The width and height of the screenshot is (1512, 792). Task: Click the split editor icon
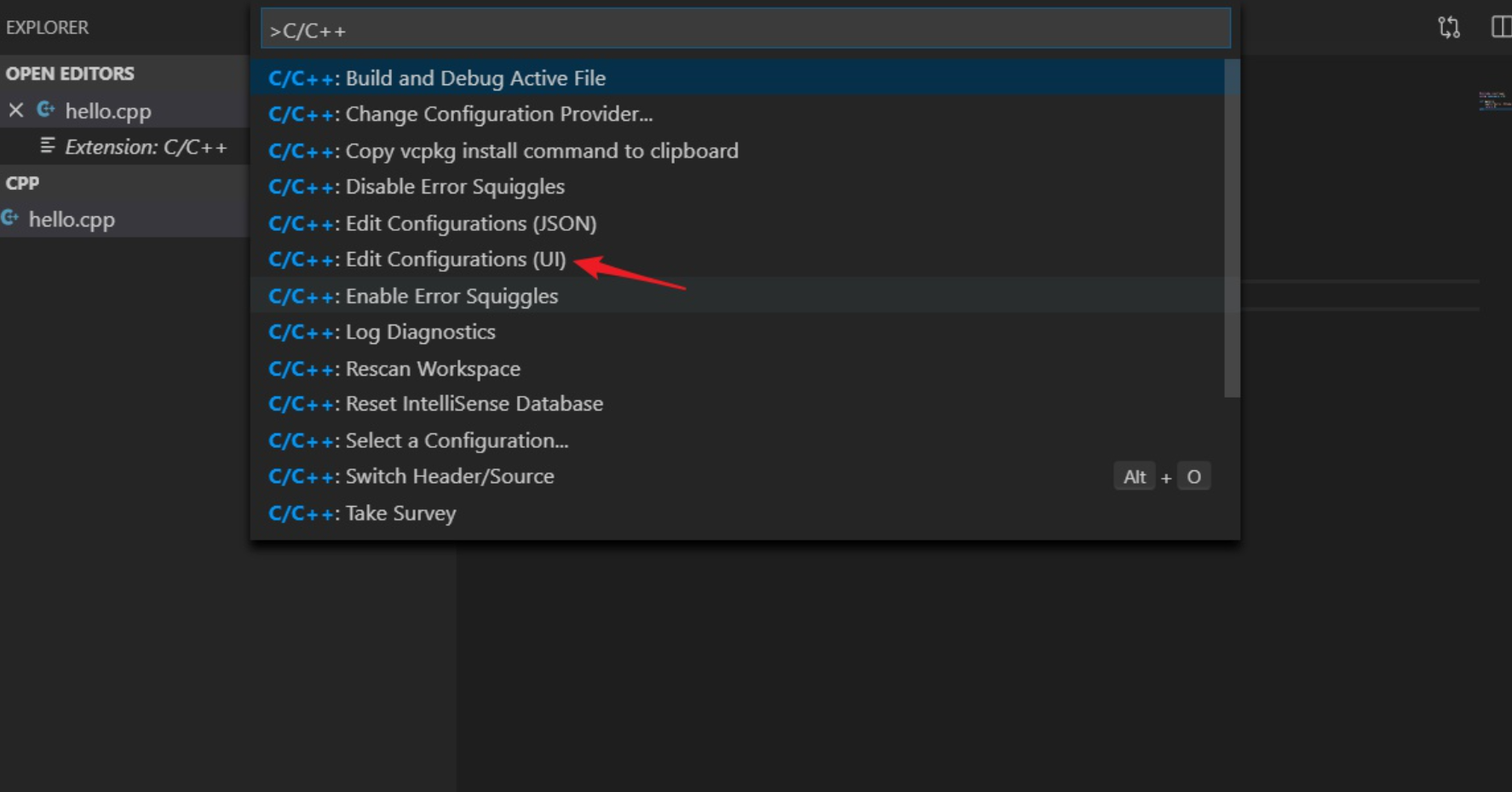[x=1501, y=27]
